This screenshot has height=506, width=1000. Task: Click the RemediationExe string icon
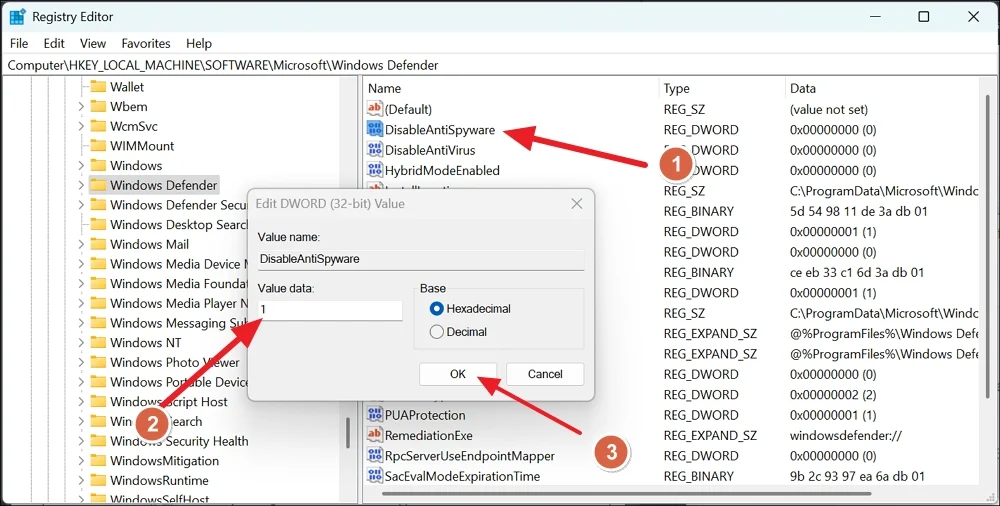tap(374, 435)
